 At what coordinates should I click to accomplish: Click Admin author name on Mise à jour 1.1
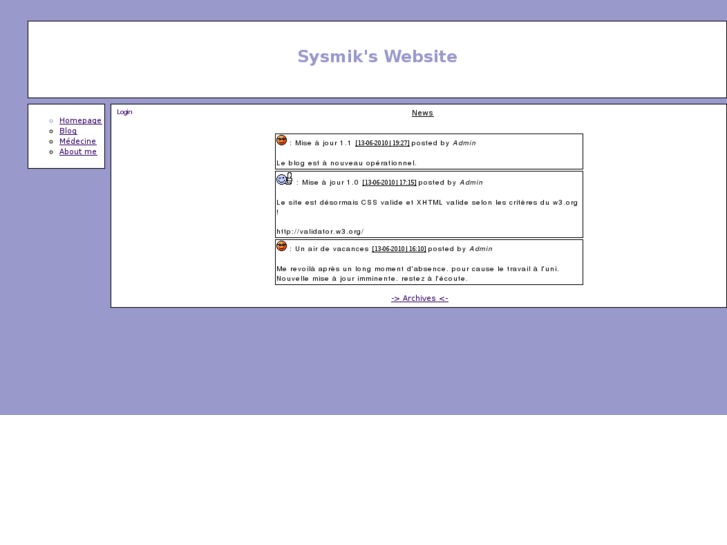point(464,143)
